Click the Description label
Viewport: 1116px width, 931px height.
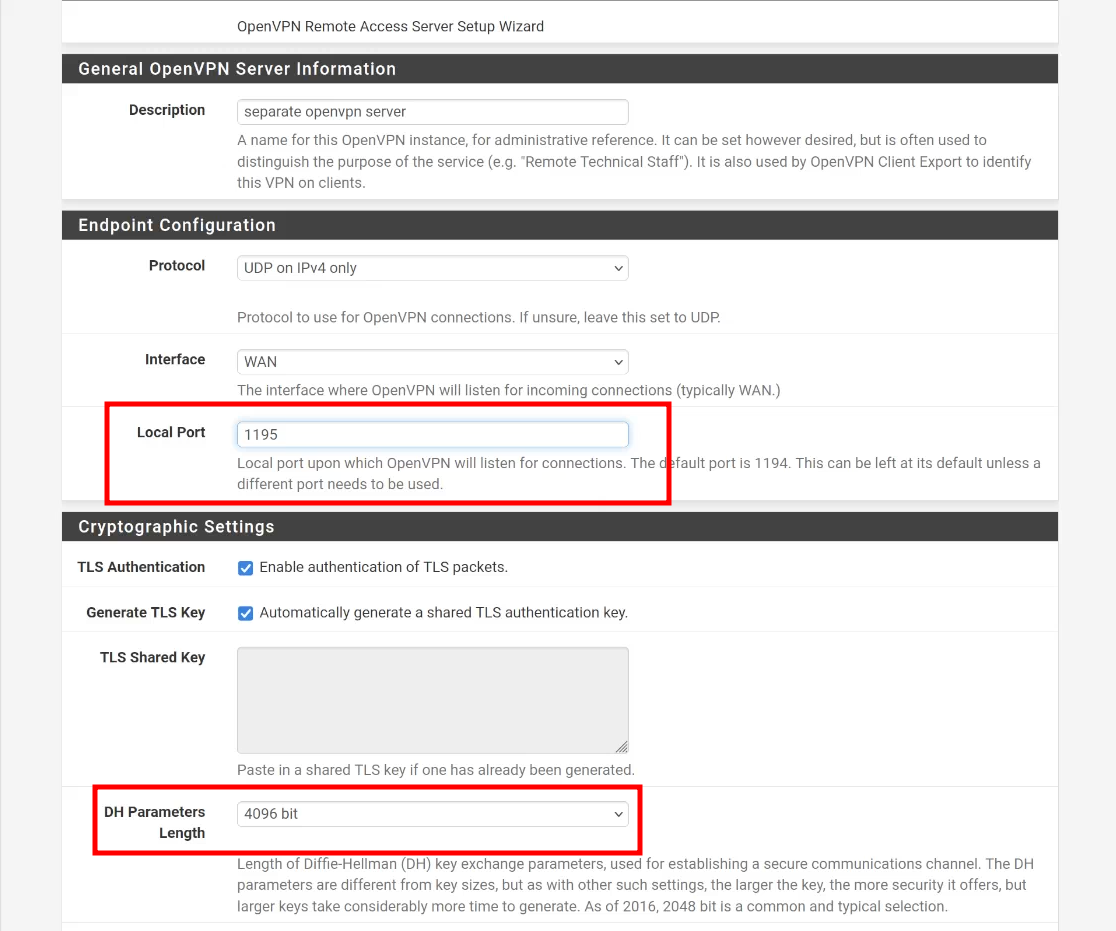(x=167, y=110)
